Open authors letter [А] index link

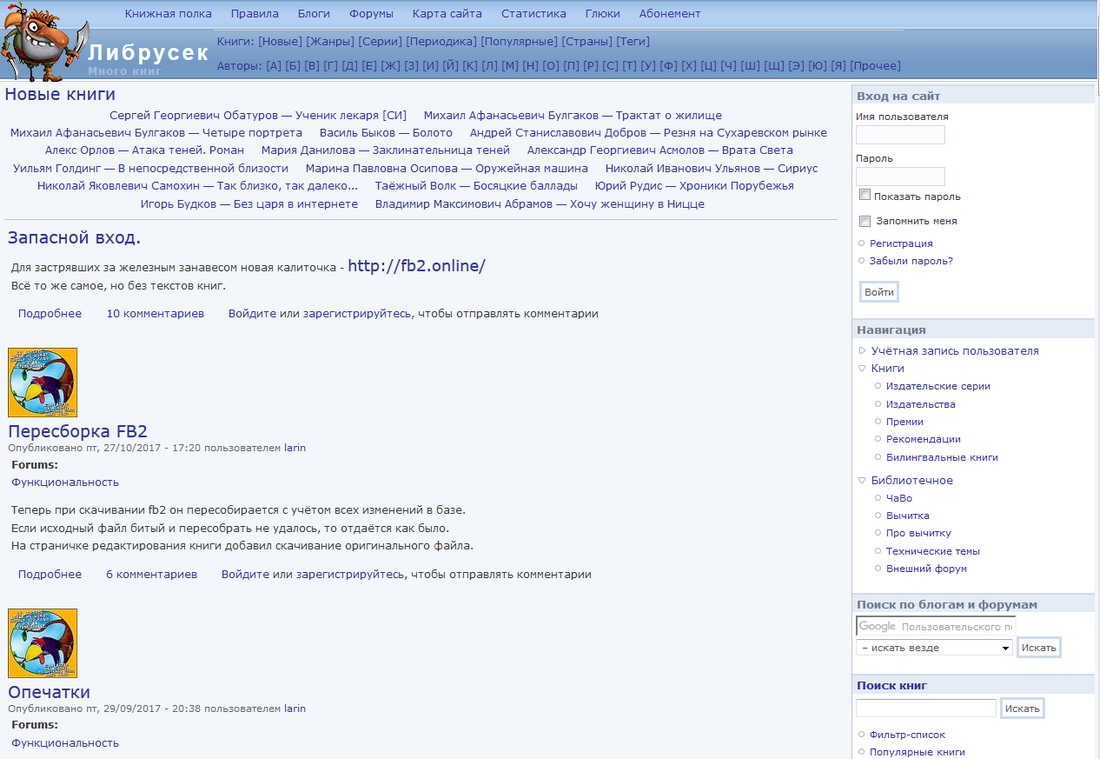click(273, 66)
